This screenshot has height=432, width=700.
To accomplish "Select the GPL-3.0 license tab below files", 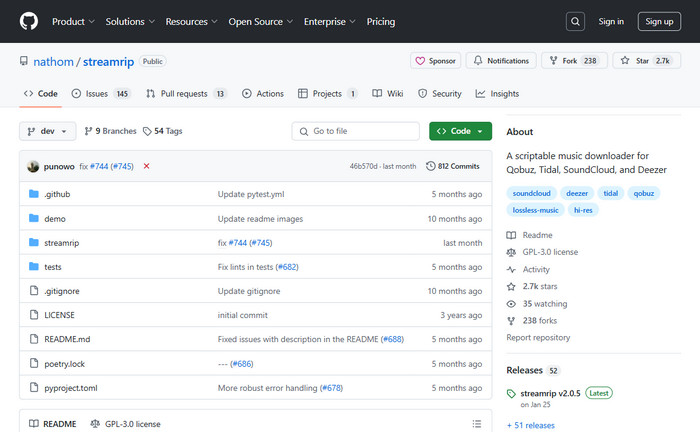I will [125, 424].
